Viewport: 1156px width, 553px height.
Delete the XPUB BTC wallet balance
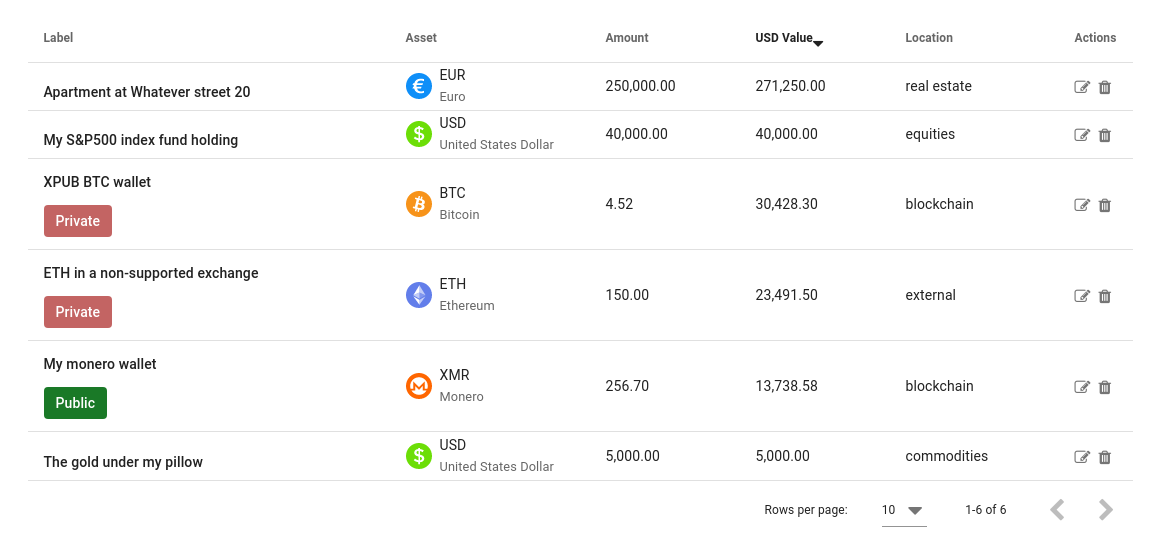pyautogui.click(x=1104, y=205)
